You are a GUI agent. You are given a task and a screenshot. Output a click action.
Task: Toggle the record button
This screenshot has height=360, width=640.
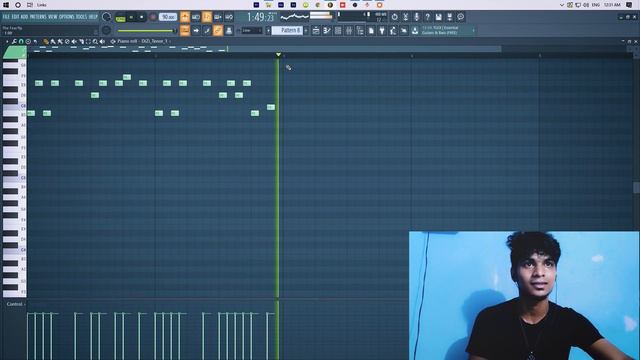coord(153,17)
